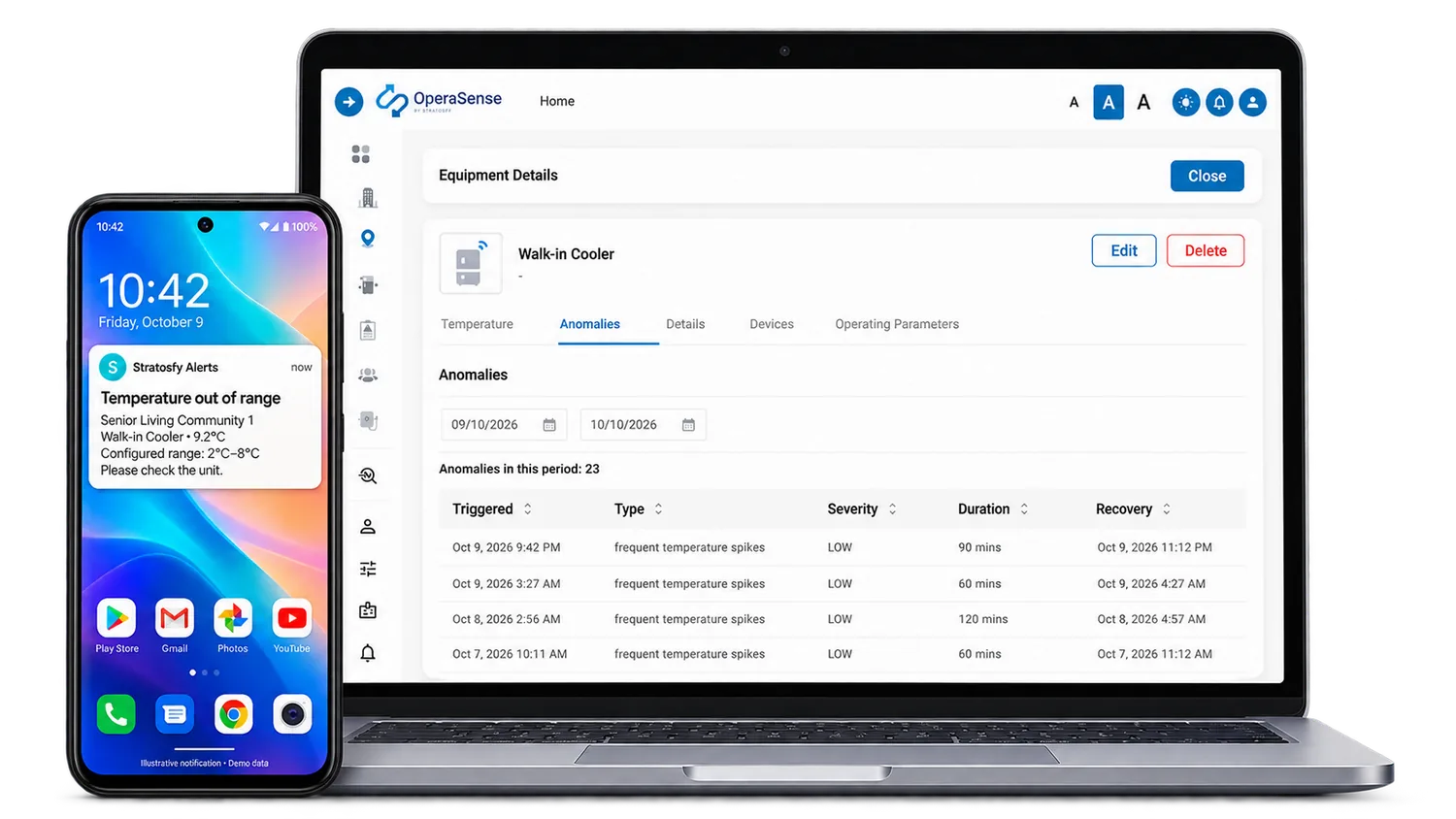Click the Close button in Equipment Details
The image size is (1456, 819).
click(x=1207, y=176)
